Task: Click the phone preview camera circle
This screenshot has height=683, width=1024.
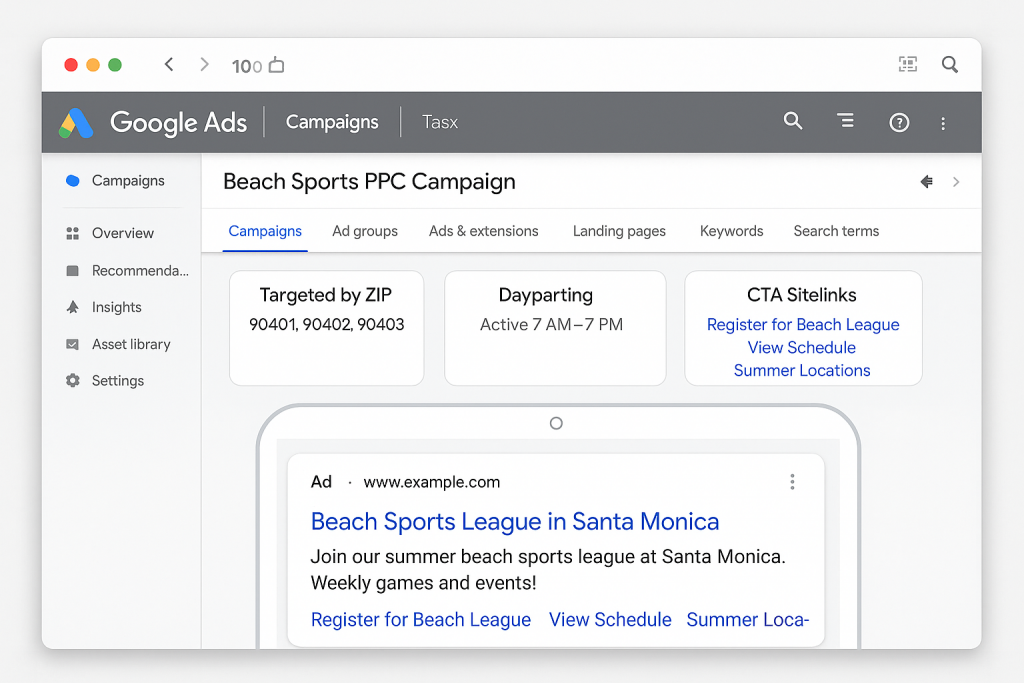Action: point(556,423)
